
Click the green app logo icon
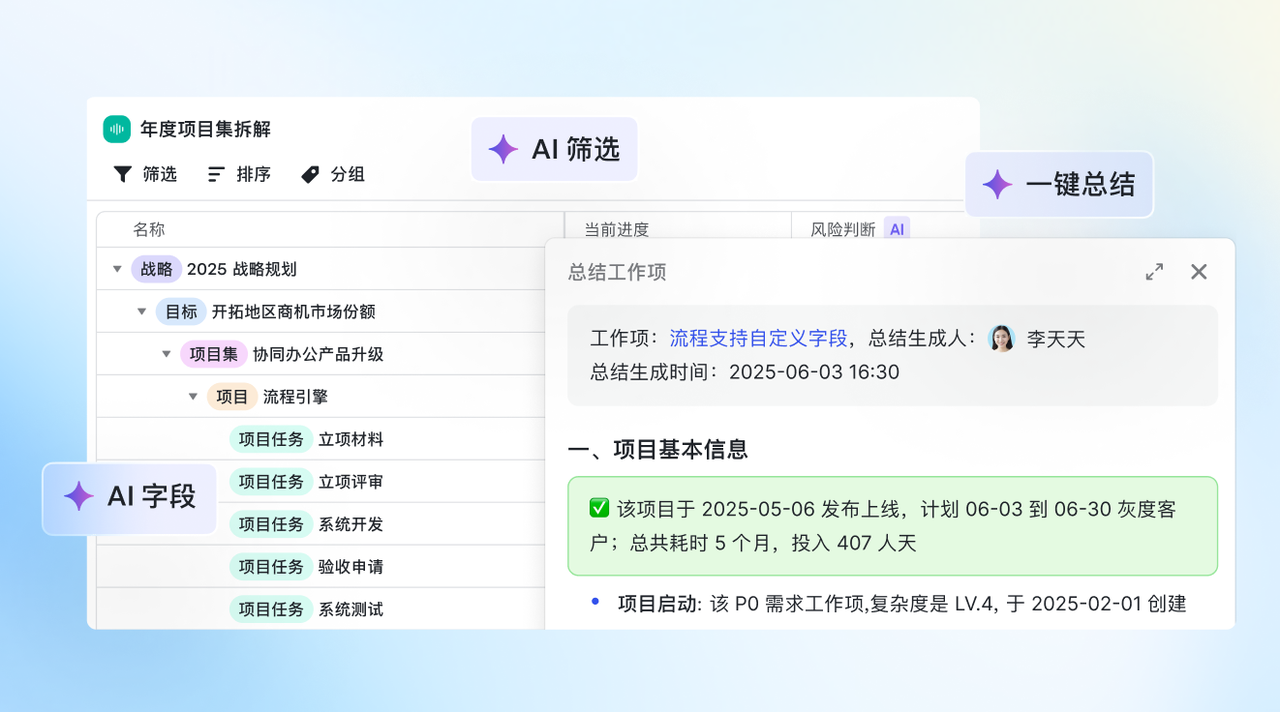[x=117, y=129]
